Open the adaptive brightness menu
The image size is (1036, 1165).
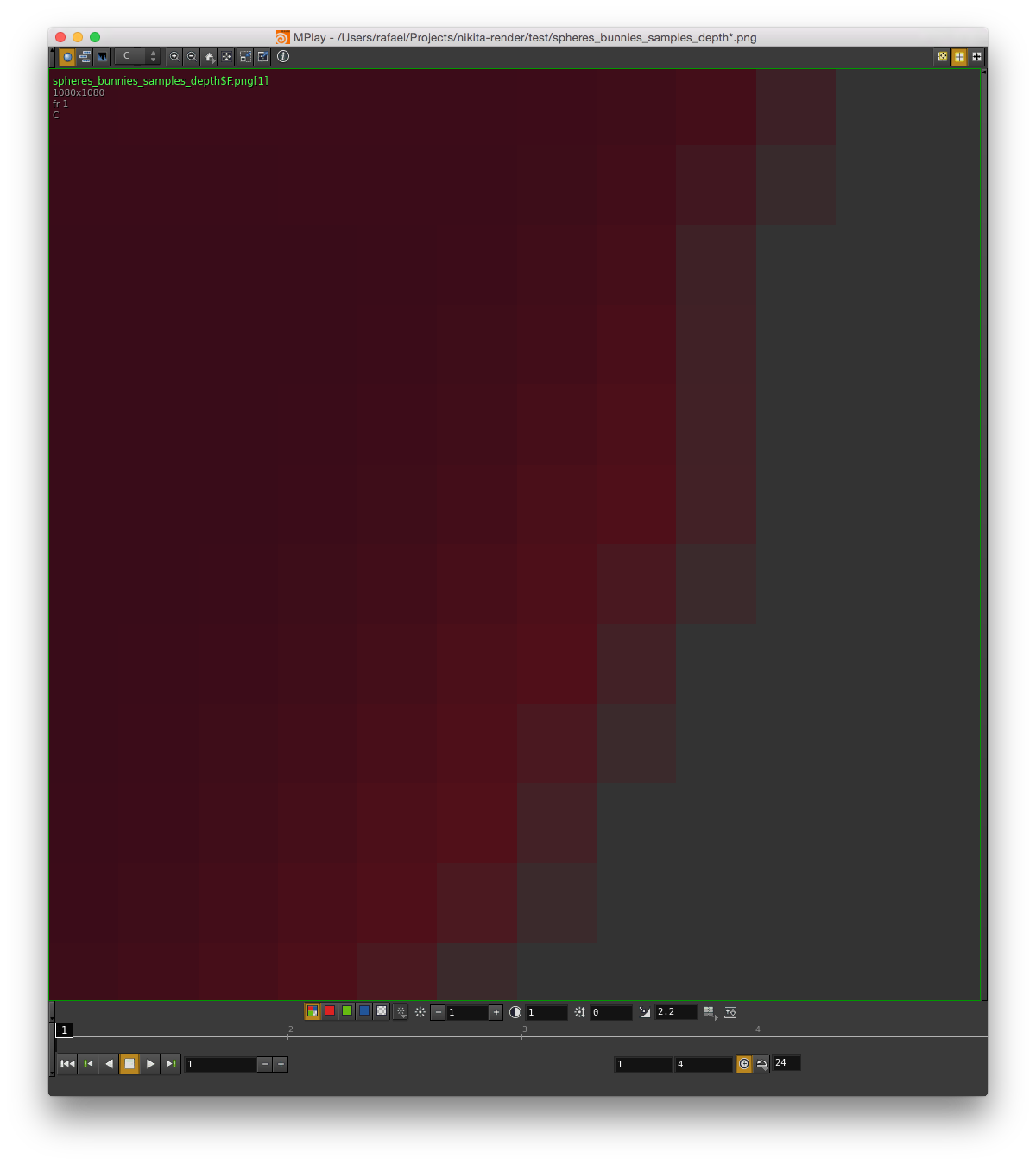point(401,1012)
